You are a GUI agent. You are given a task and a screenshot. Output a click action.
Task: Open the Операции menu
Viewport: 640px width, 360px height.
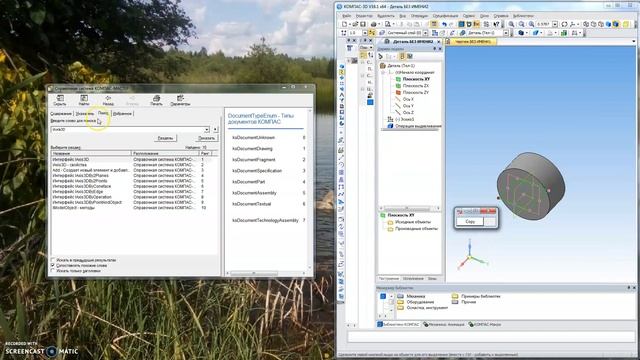[x=419, y=16]
